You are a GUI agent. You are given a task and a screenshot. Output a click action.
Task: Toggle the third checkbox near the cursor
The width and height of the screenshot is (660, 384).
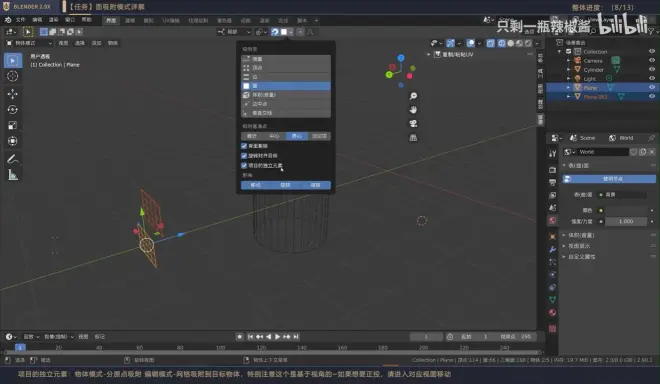pyautogui.click(x=244, y=165)
